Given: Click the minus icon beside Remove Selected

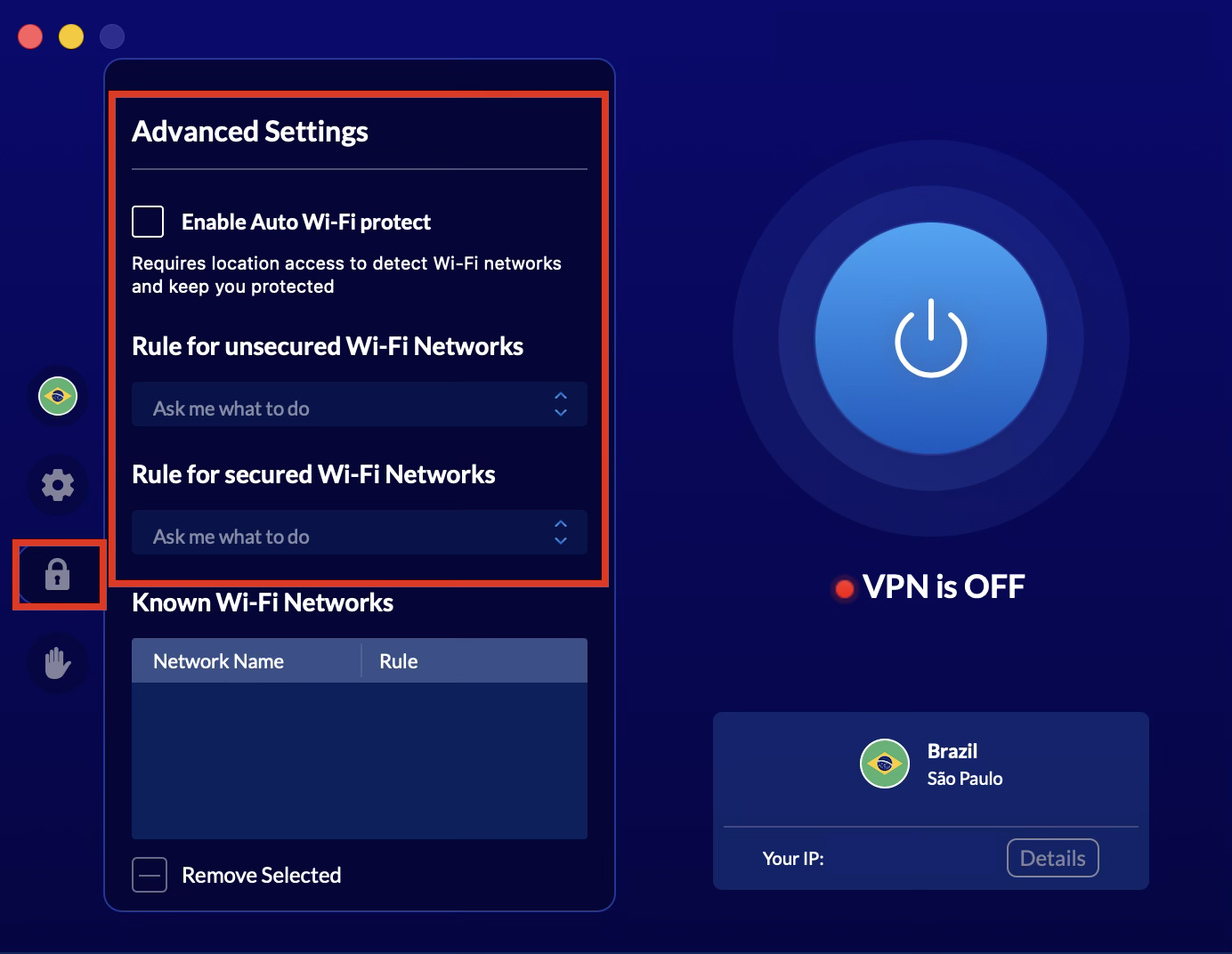Looking at the screenshot, I should coord(150,875).
